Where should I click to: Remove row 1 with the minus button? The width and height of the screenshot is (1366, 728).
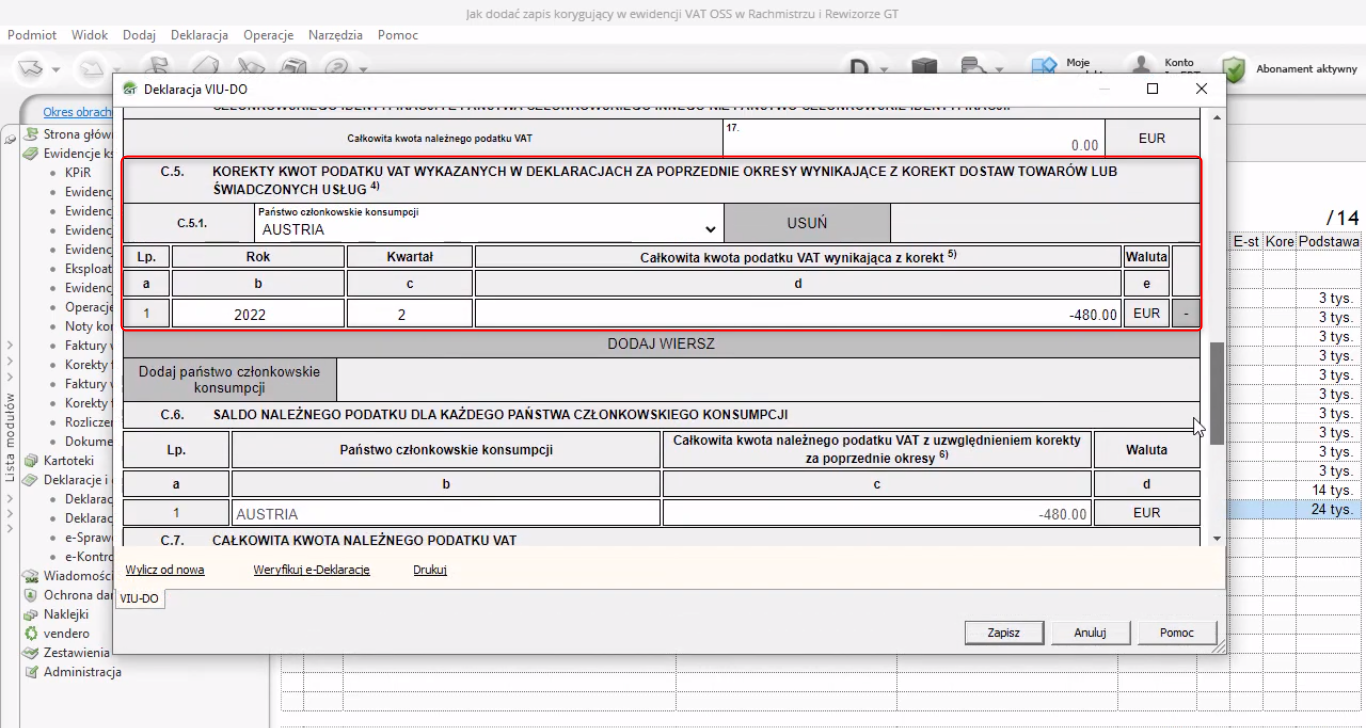[1185, 314]
